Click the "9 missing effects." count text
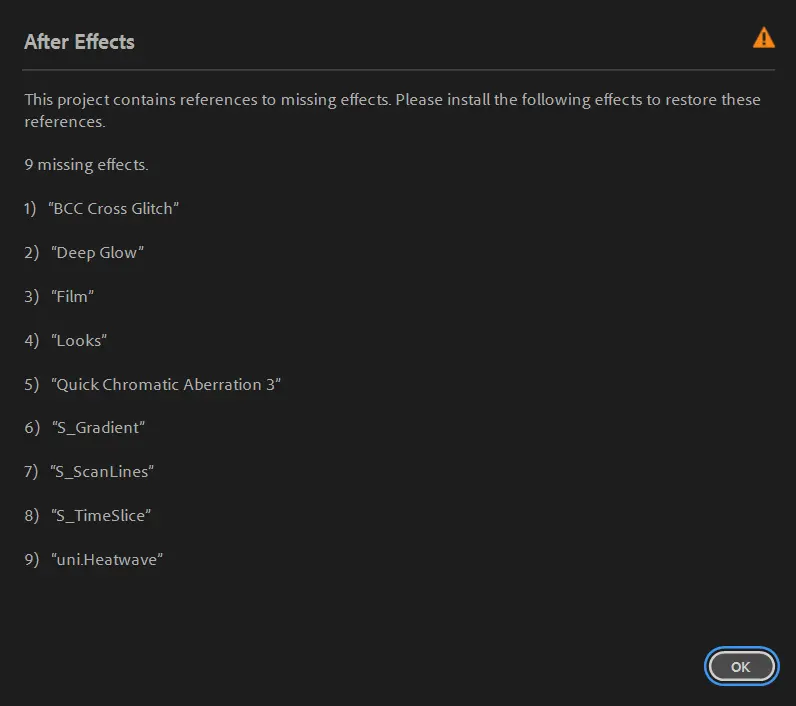The width and height of the screenshot is (796, 706). (x=86, y=164)
